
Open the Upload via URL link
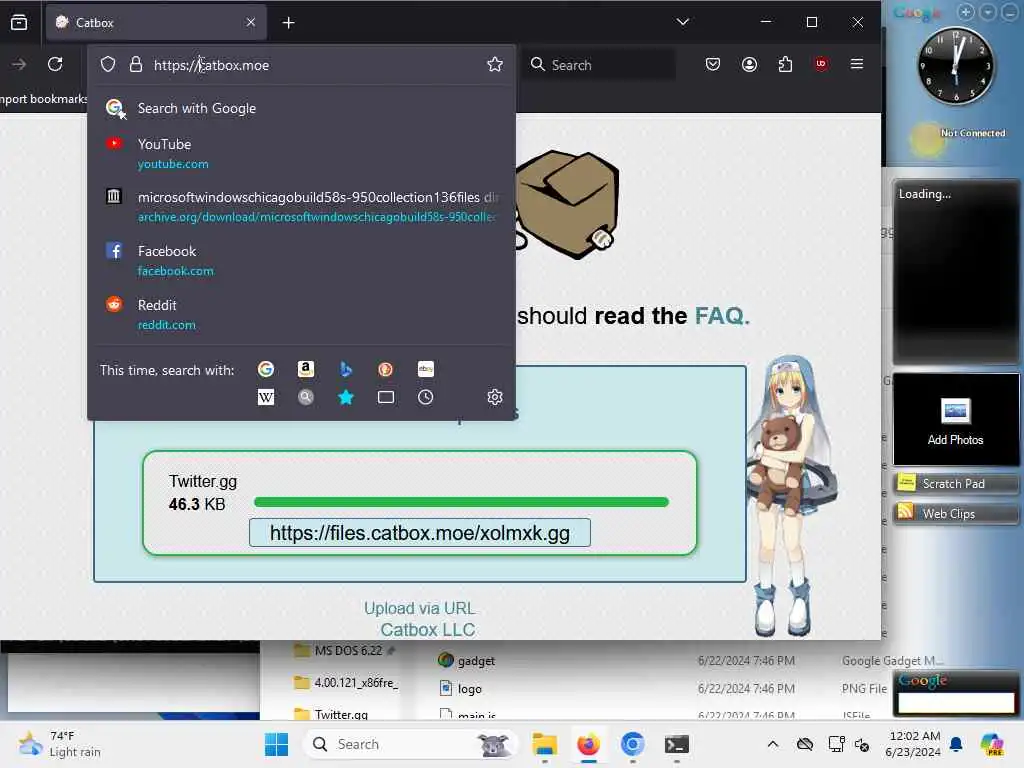[x=419, y=608]
